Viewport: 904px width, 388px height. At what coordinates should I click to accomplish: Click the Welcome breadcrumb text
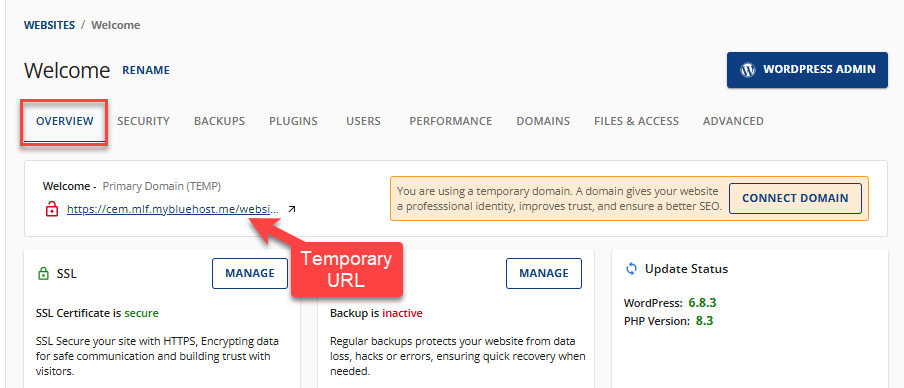(x=116, y=25)
